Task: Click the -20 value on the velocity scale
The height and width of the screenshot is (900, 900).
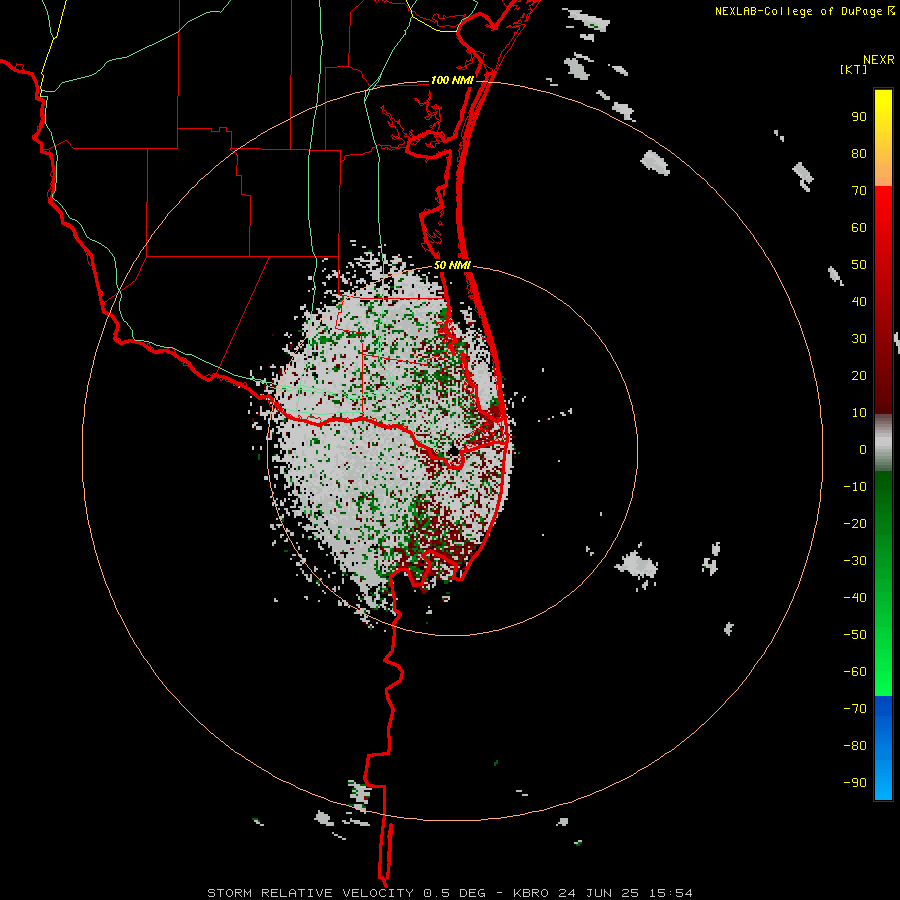Action: (855, 524)
